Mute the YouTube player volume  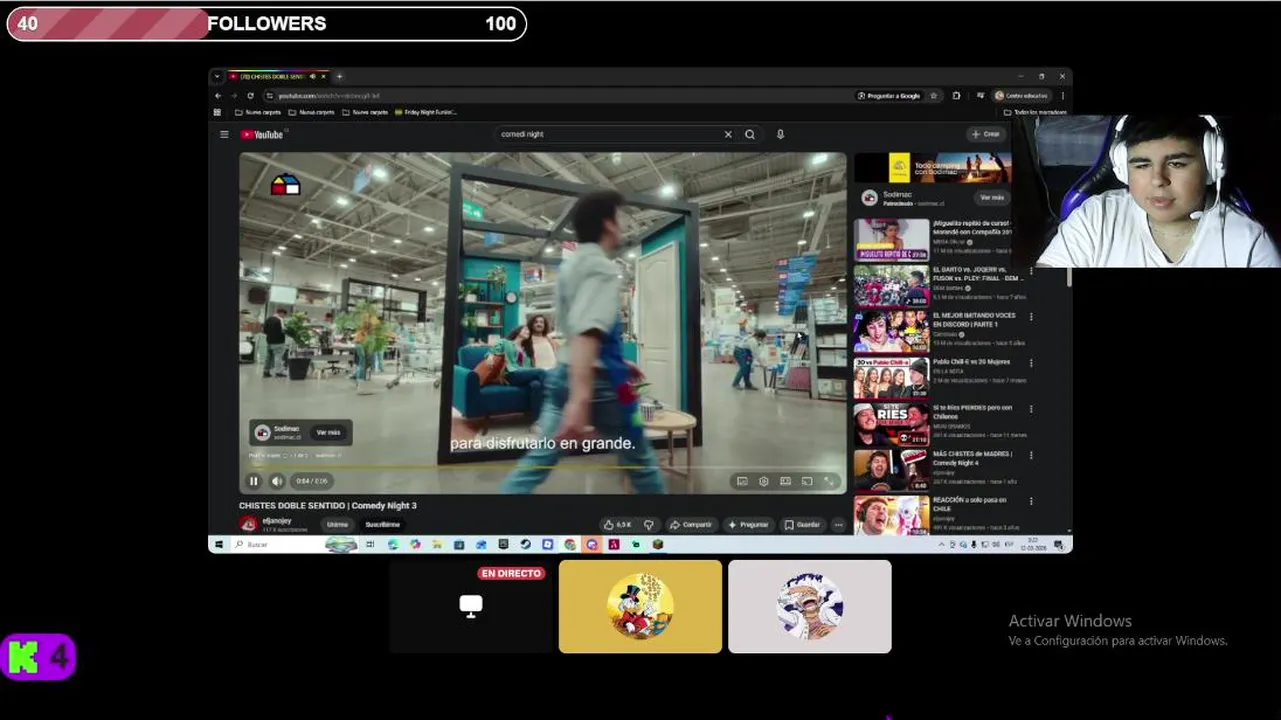coord(277,481)
